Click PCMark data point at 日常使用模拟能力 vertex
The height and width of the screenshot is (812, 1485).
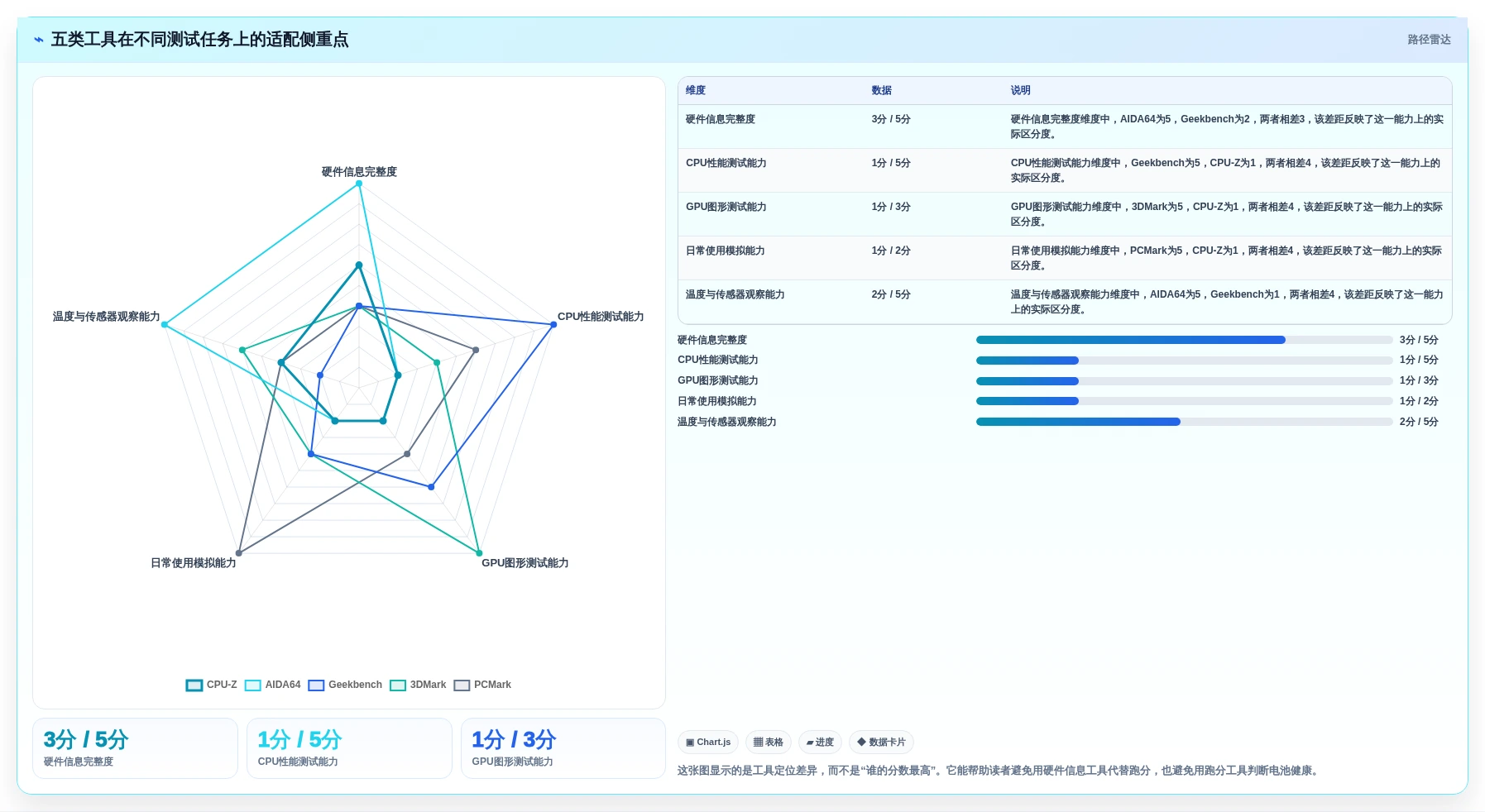[239, 553]
